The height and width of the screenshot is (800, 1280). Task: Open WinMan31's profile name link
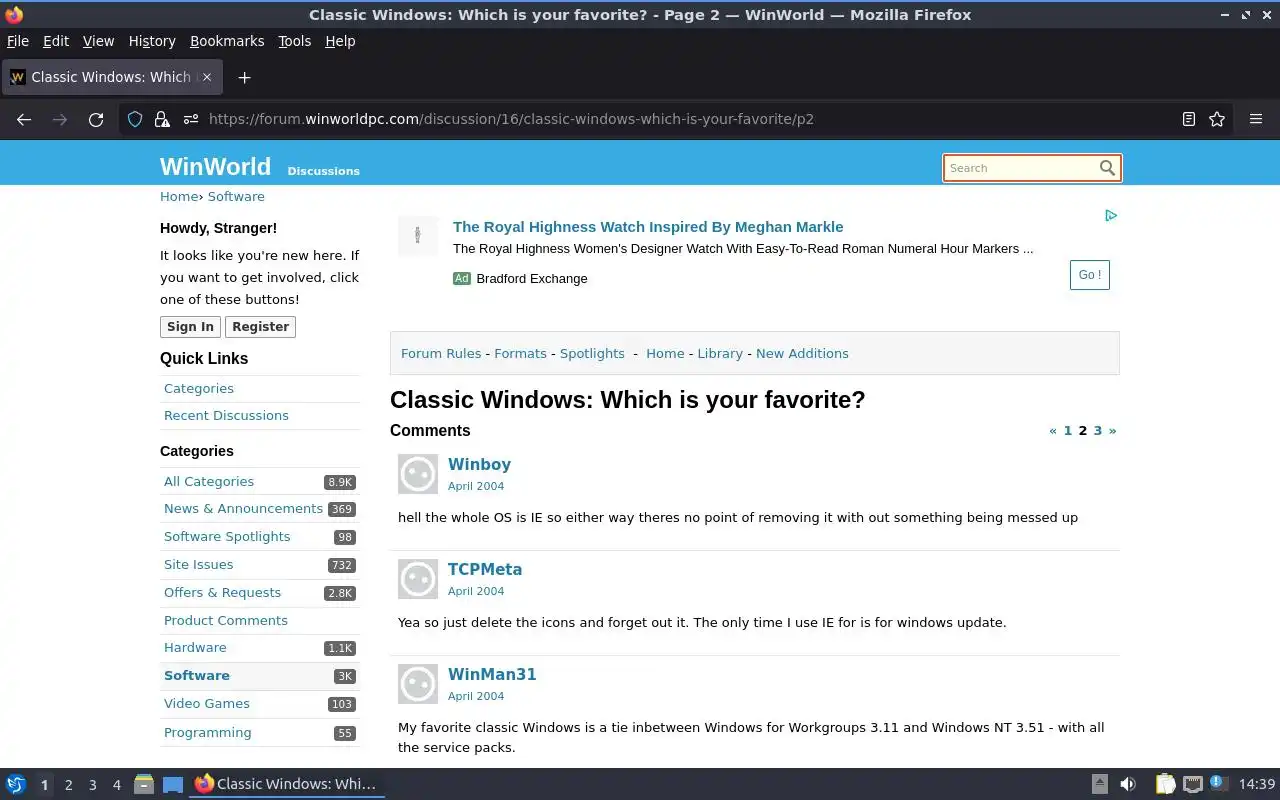coord(492,675)
